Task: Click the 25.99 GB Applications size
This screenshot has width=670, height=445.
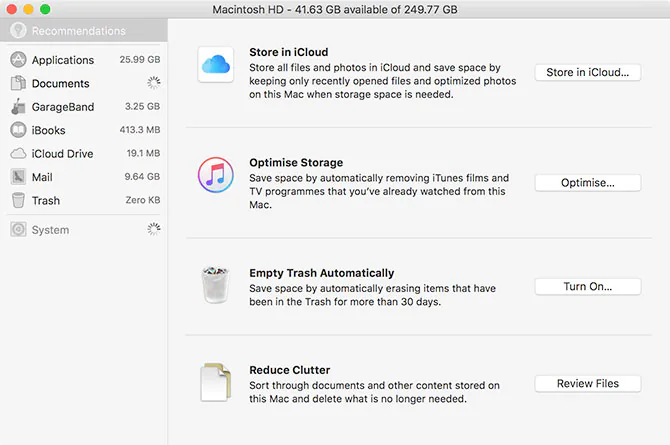Action: click(140, 59)
